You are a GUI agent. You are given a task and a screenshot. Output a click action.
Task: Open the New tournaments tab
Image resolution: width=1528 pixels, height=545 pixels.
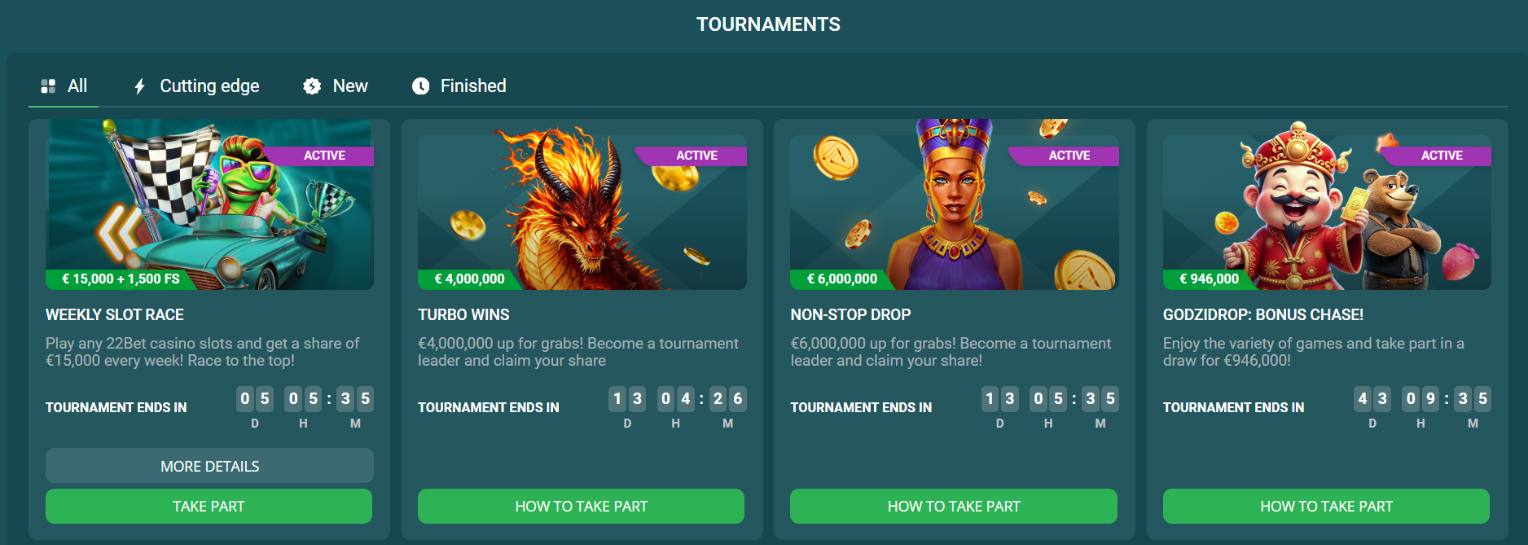[336, 86]
